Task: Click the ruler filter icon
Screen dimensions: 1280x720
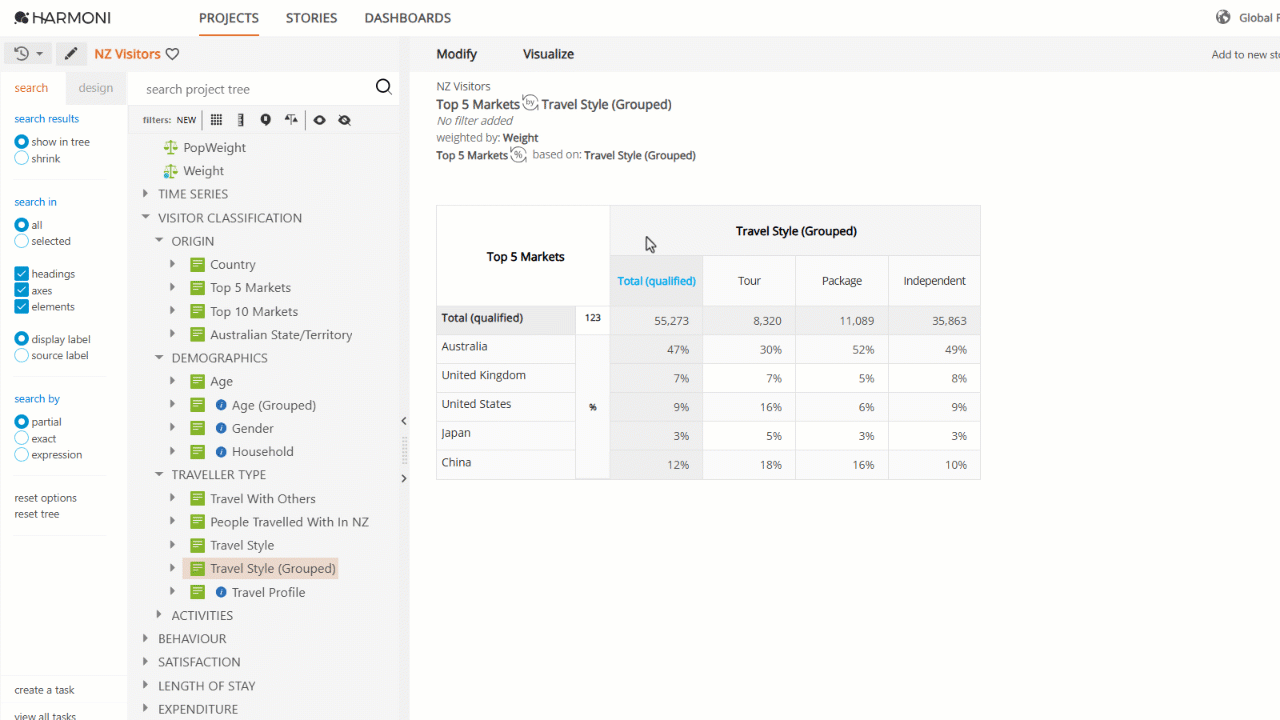Action: pos(241,120)
